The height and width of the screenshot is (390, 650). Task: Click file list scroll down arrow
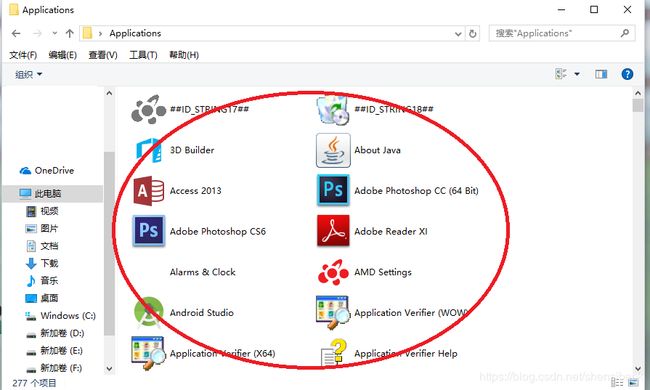tap(638, 368)
